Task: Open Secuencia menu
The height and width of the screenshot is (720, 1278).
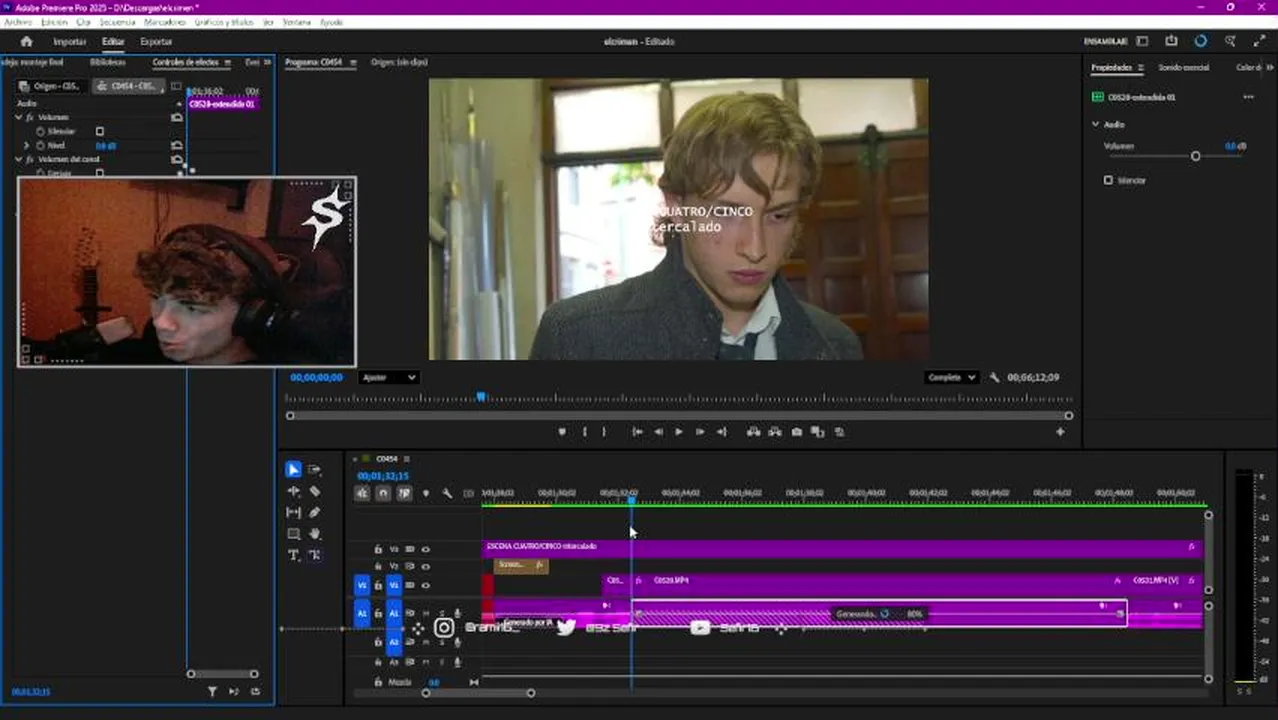Action: click(x=117, y=22)
